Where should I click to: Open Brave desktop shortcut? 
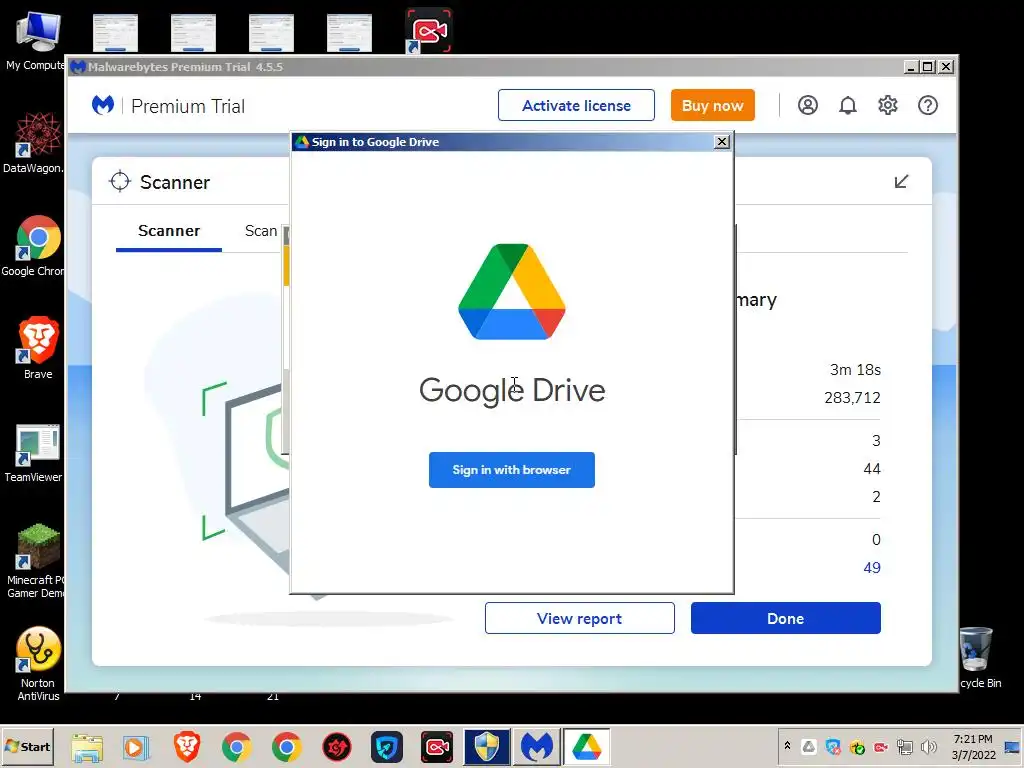click(x=38, y=348)
